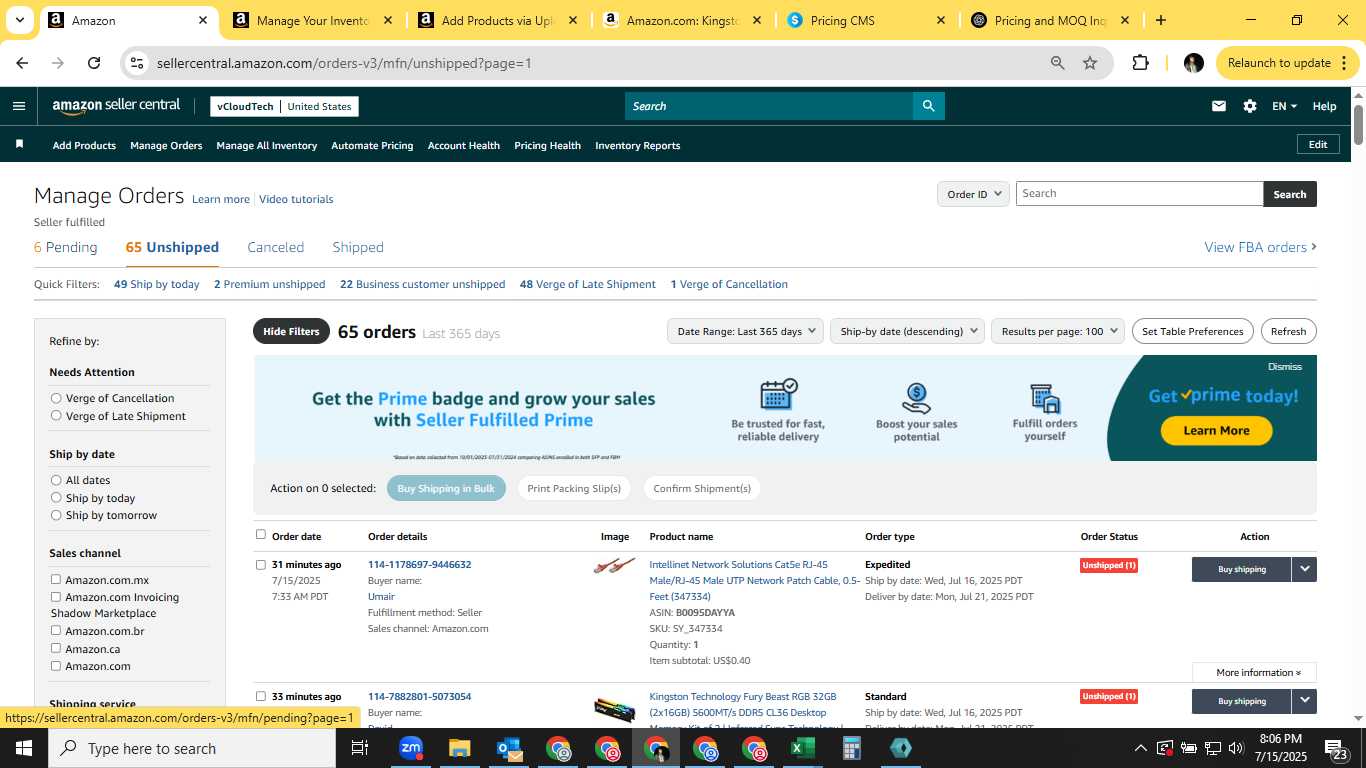The width and height of the screenshot is (1366, 768).
Task: Open the notifications center icon
Action: pyautogui.click(x=1336, y=748)
